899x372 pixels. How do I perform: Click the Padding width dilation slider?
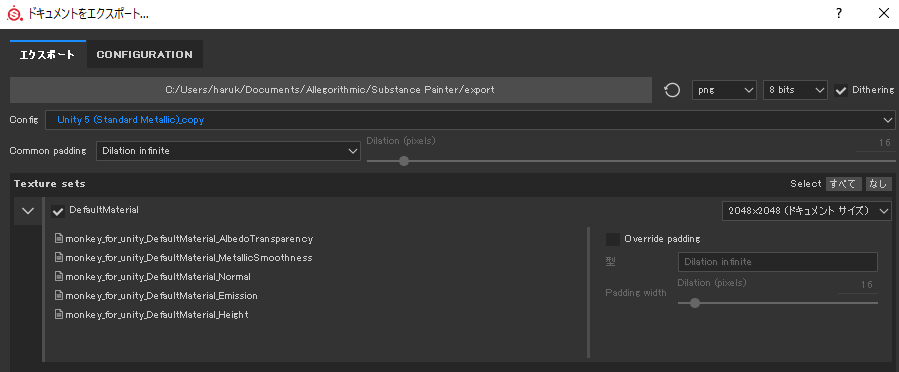[777, 303]
